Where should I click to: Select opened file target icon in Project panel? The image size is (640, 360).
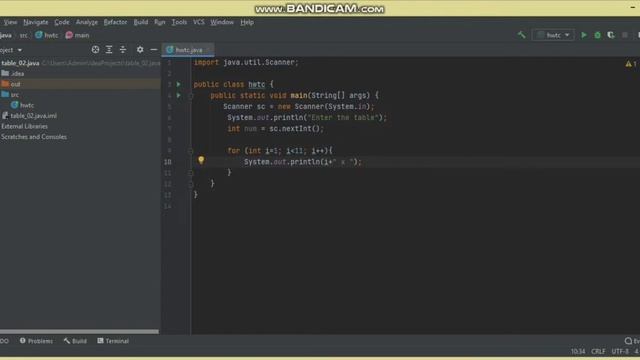pos(95,49)
